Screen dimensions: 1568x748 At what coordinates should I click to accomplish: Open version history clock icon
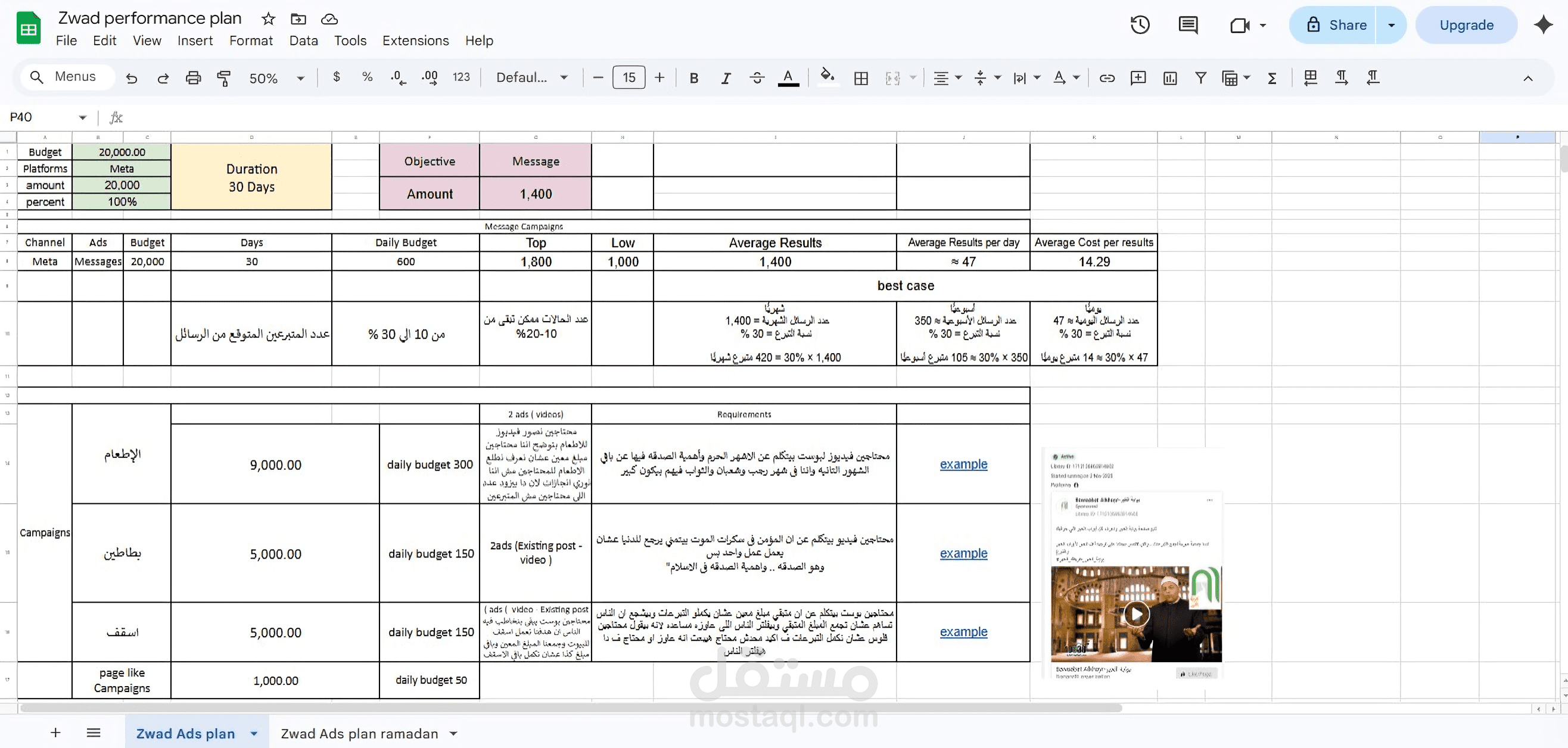[x=1140, y=25]
